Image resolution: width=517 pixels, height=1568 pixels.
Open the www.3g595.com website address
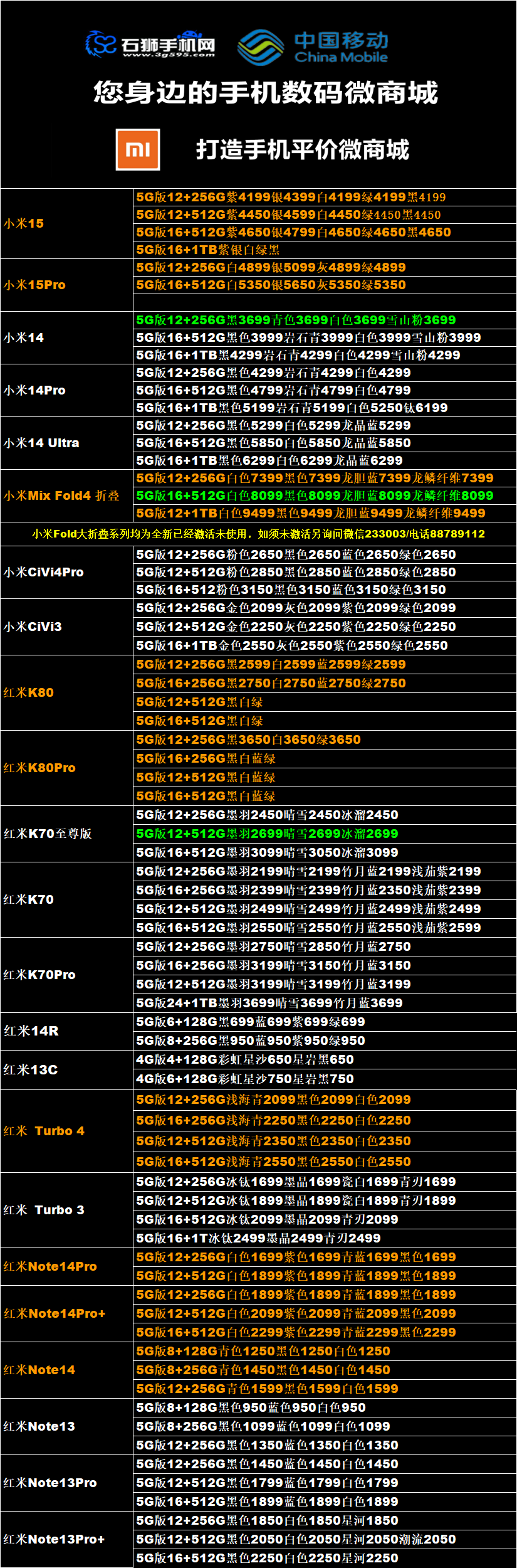click(169, 55)
